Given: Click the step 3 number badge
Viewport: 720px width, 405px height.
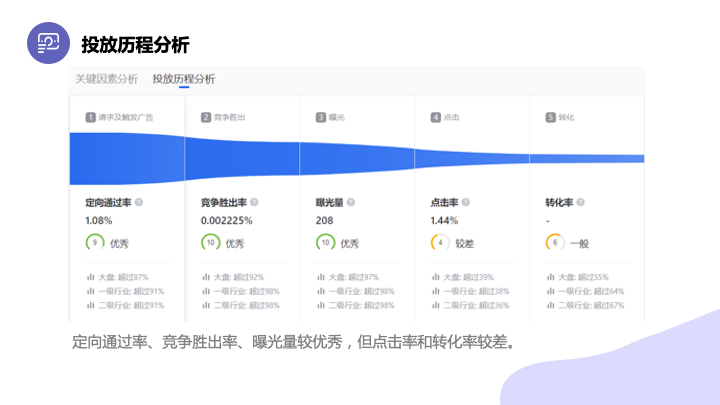Looking at the screenshot, I should click(321, 117).
